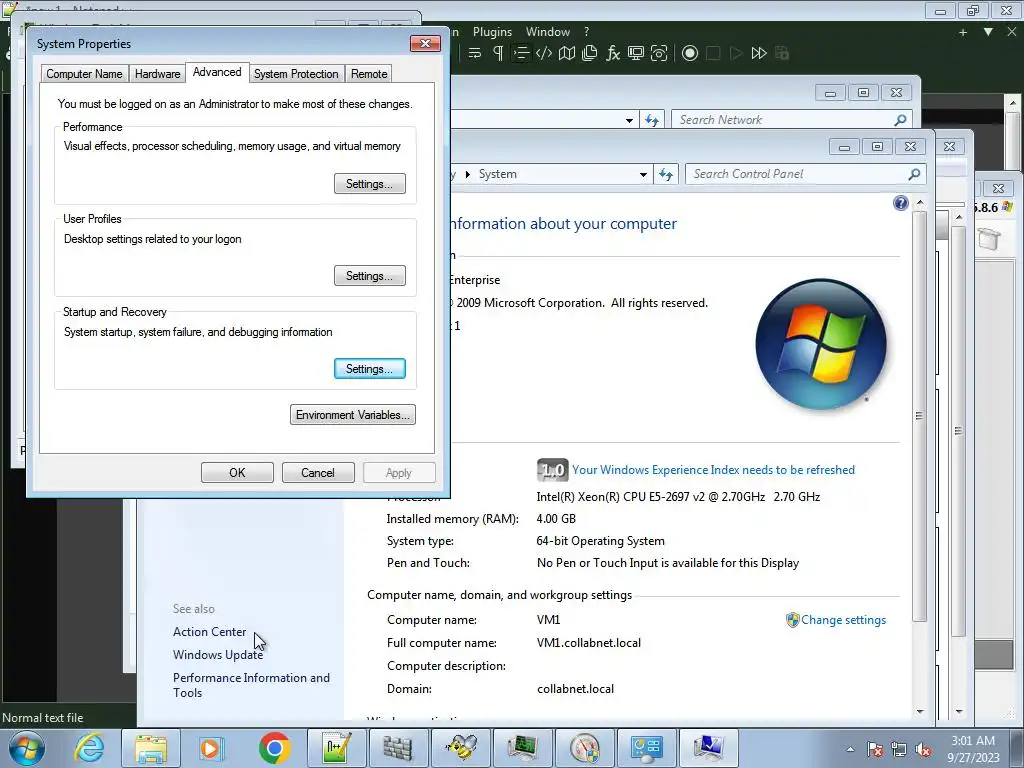Click the file monitoring eye icon
Viewport: 1024px width, 768px height.
659,54
